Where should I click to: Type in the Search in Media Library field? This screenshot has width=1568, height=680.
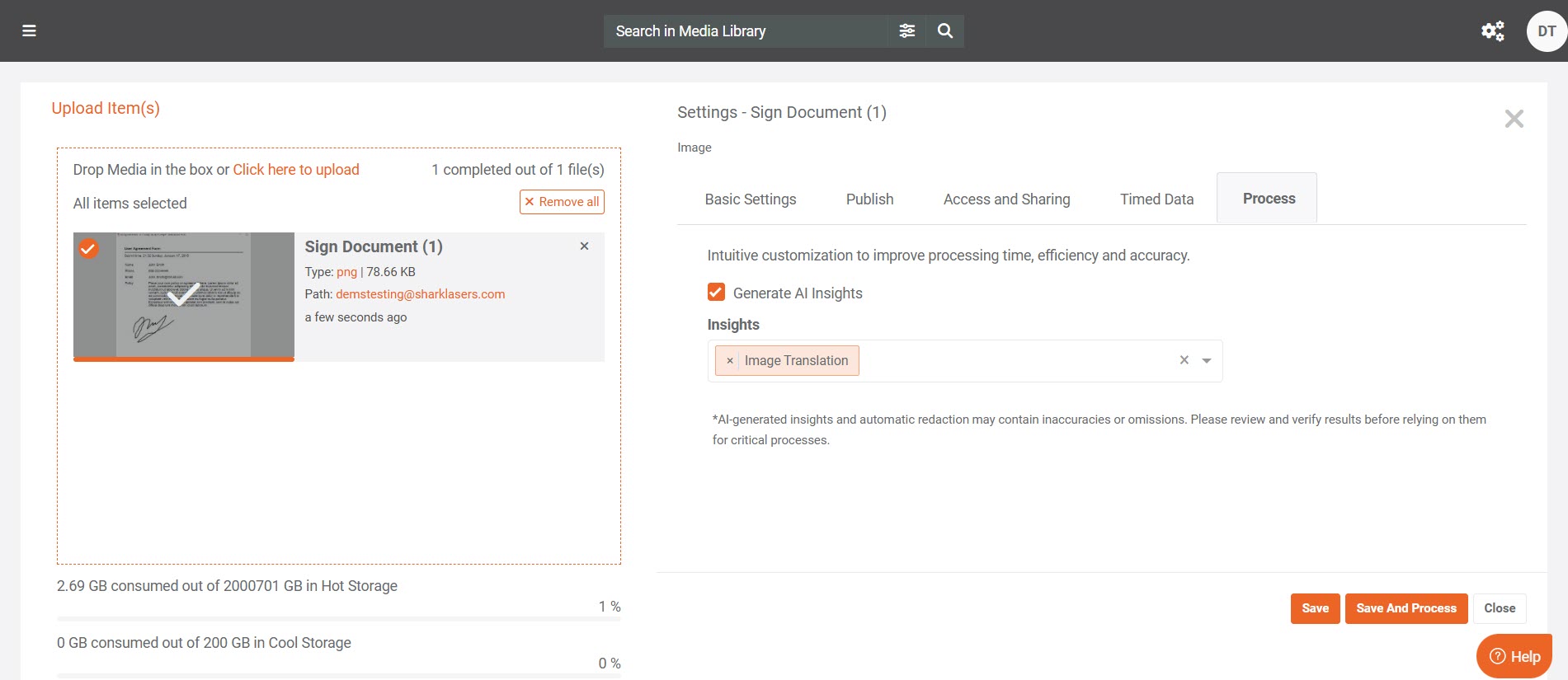746,31
